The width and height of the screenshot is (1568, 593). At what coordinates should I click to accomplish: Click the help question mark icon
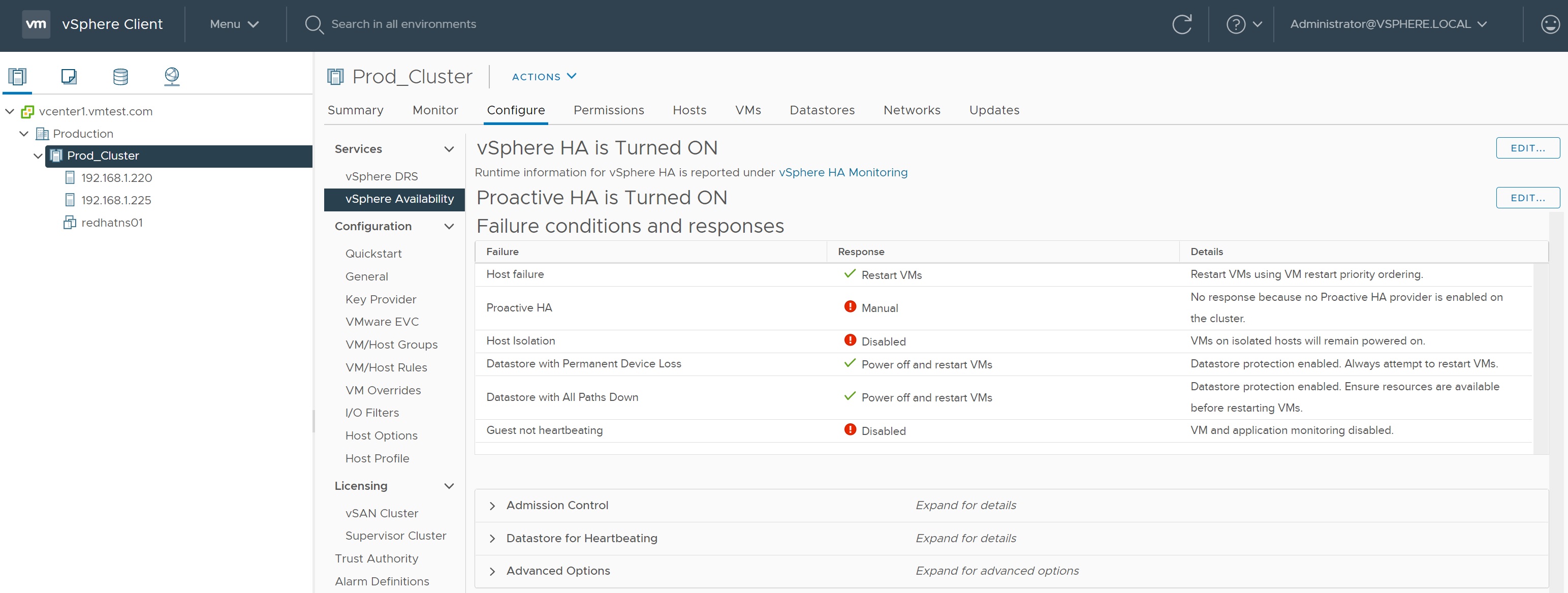point(1236,24)
